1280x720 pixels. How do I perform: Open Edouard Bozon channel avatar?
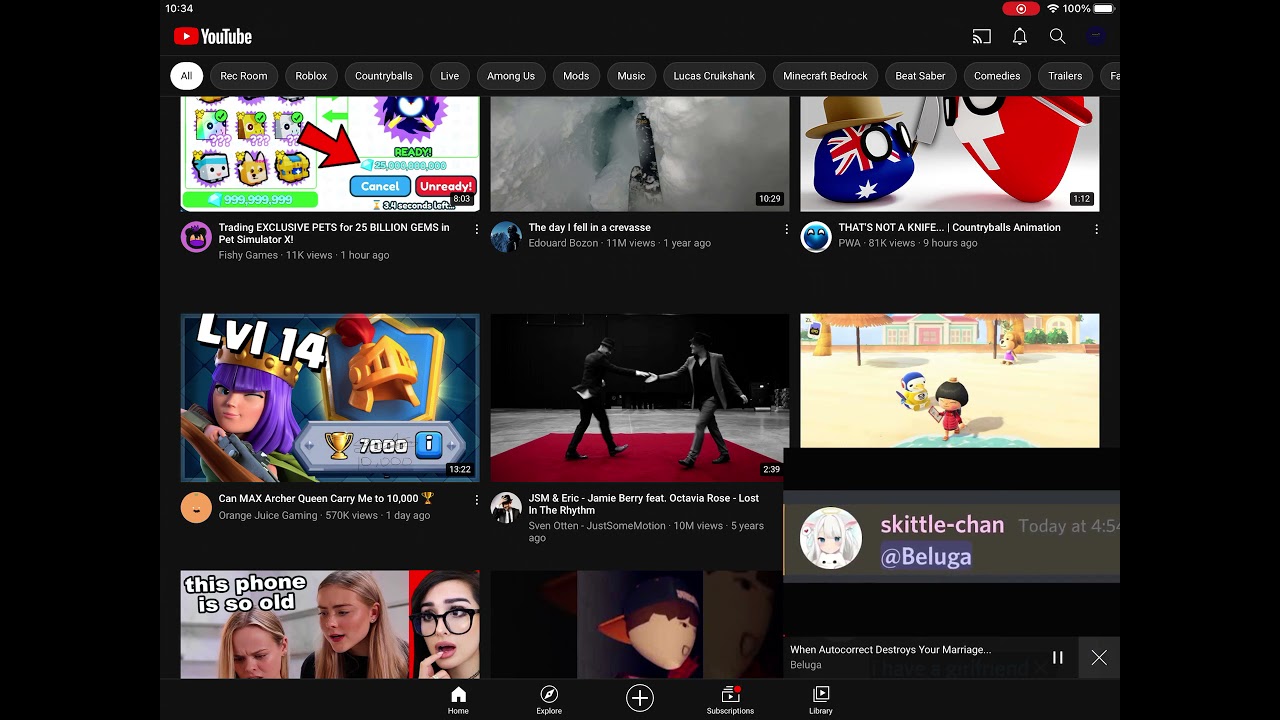[506, 237]
